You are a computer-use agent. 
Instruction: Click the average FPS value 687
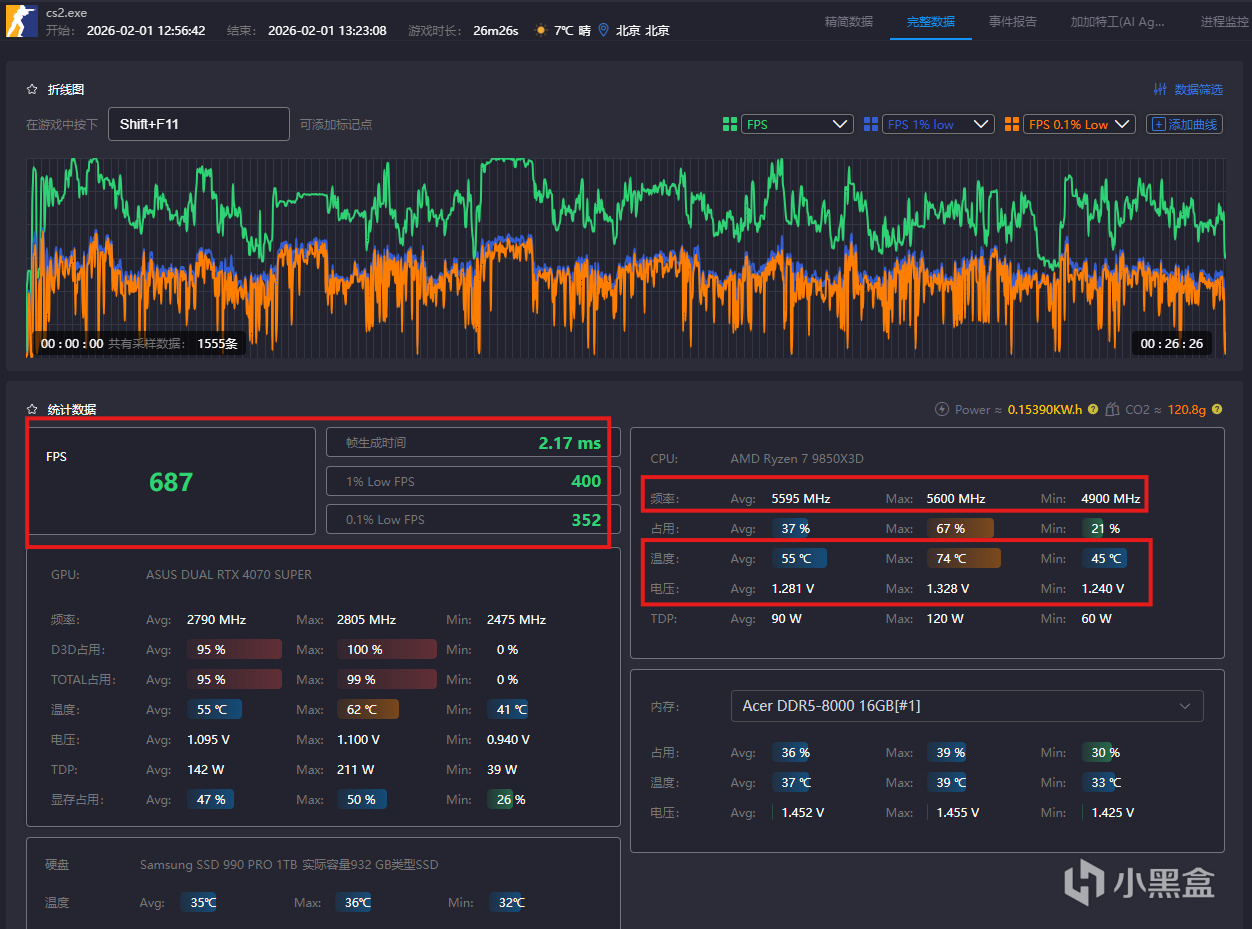click(x=171, y=482)
